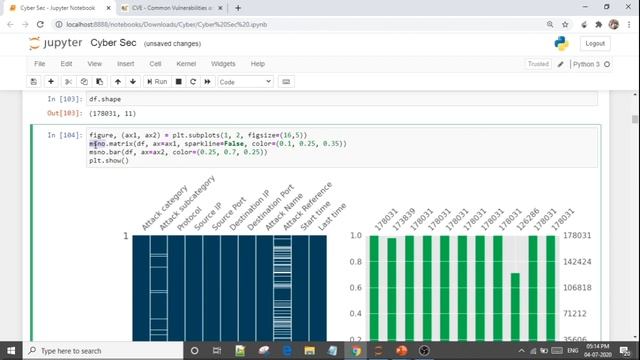Open Edge icon in taskbar
640x360 pixels.
pos(287,351)
